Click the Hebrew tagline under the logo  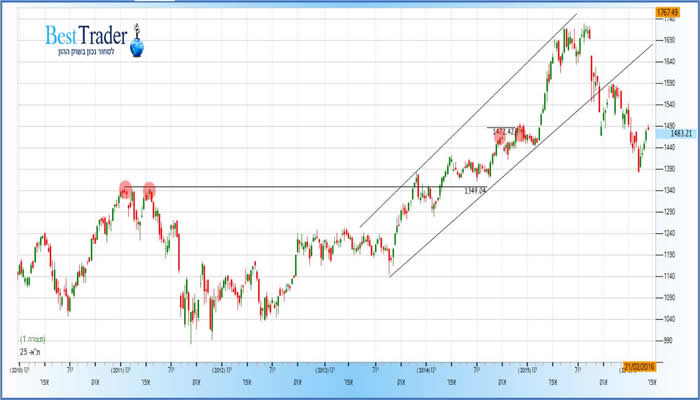(90, 53)
